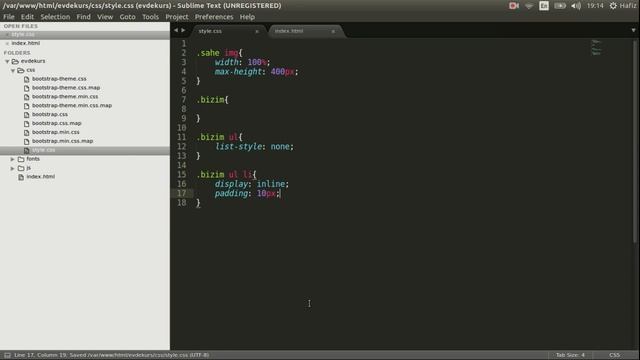The image size is (640, 360).
Task: Open bootstrap.css.map in sidebar
Action: coord(57,123)
